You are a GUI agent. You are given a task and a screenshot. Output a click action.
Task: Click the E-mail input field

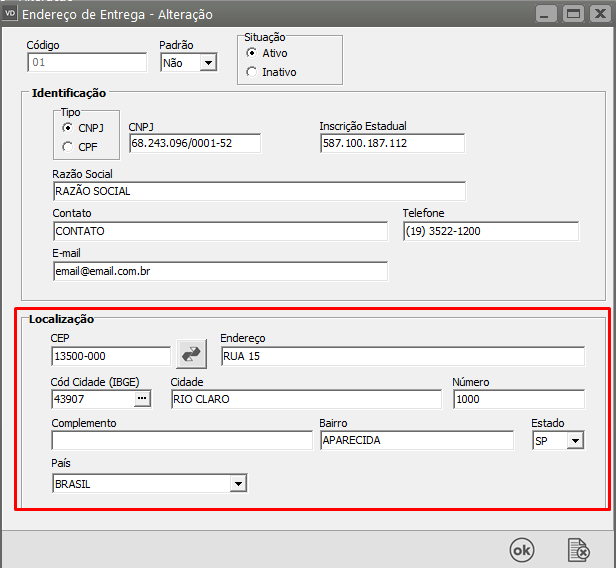tap(219, 271)
